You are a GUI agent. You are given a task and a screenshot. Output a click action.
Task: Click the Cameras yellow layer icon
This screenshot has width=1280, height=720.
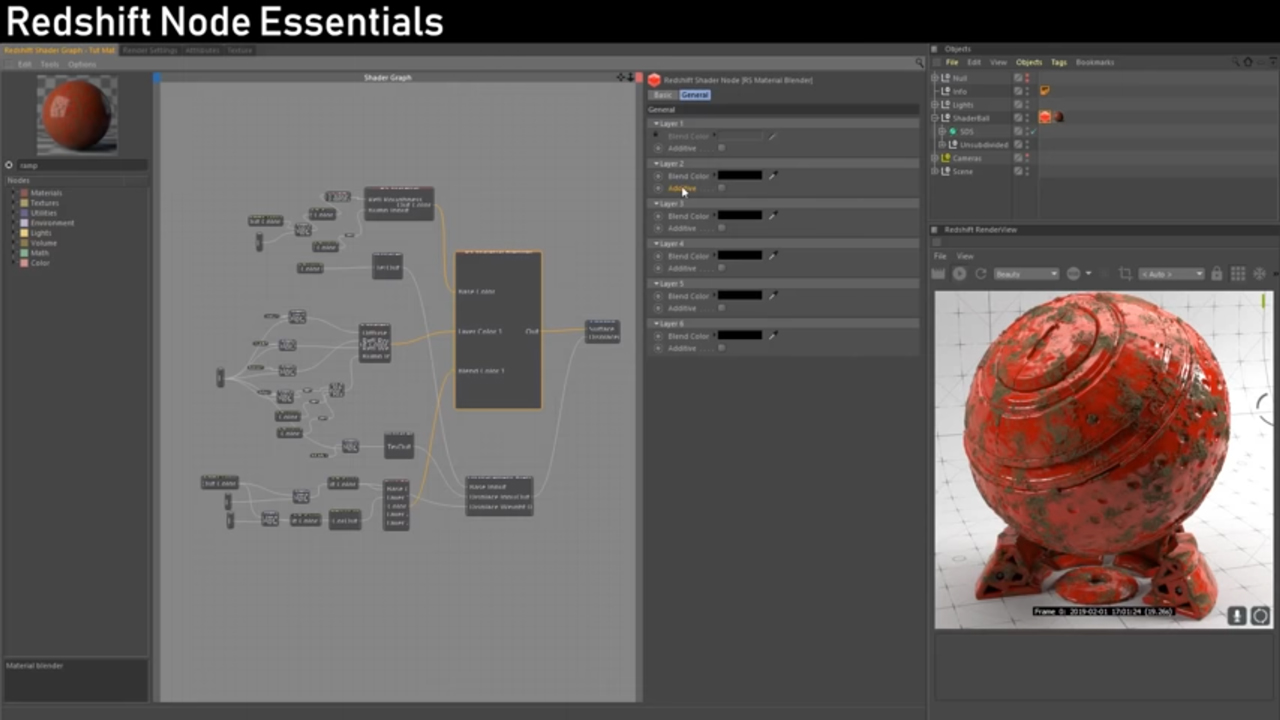(946, 158)
